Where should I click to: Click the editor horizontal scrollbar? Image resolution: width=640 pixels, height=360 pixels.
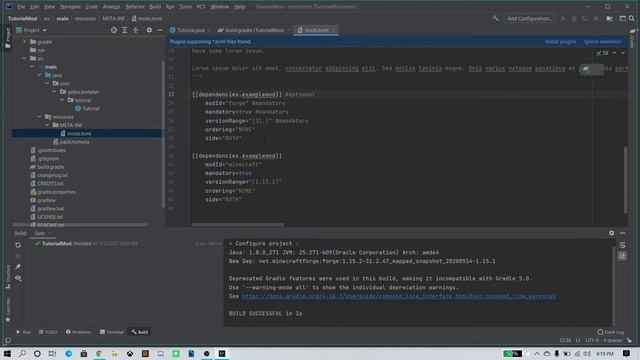coord(238,224)
